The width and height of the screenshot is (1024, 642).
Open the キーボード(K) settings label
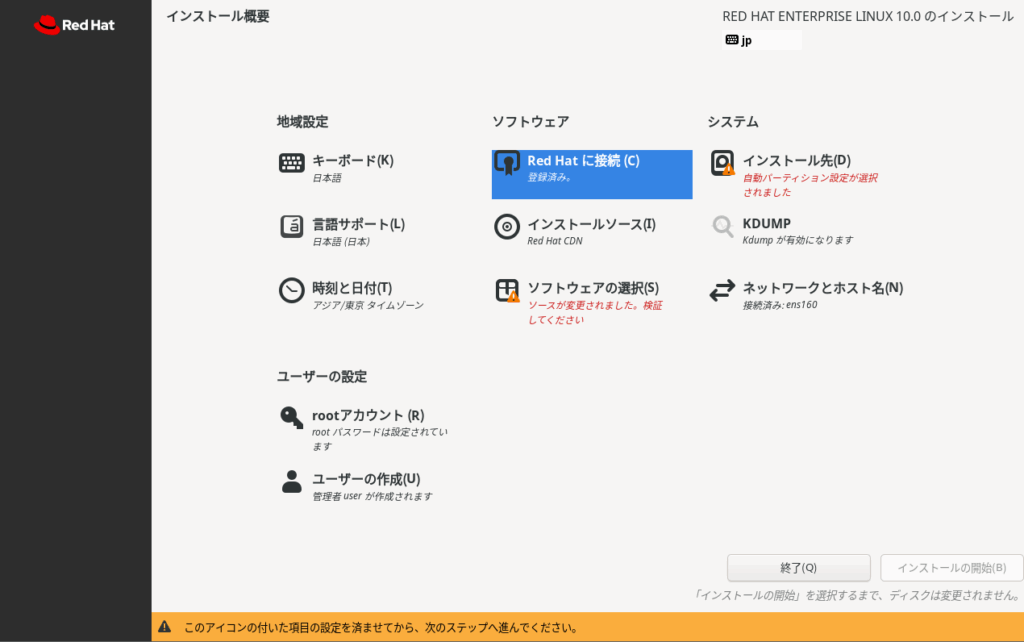point(352,160)
